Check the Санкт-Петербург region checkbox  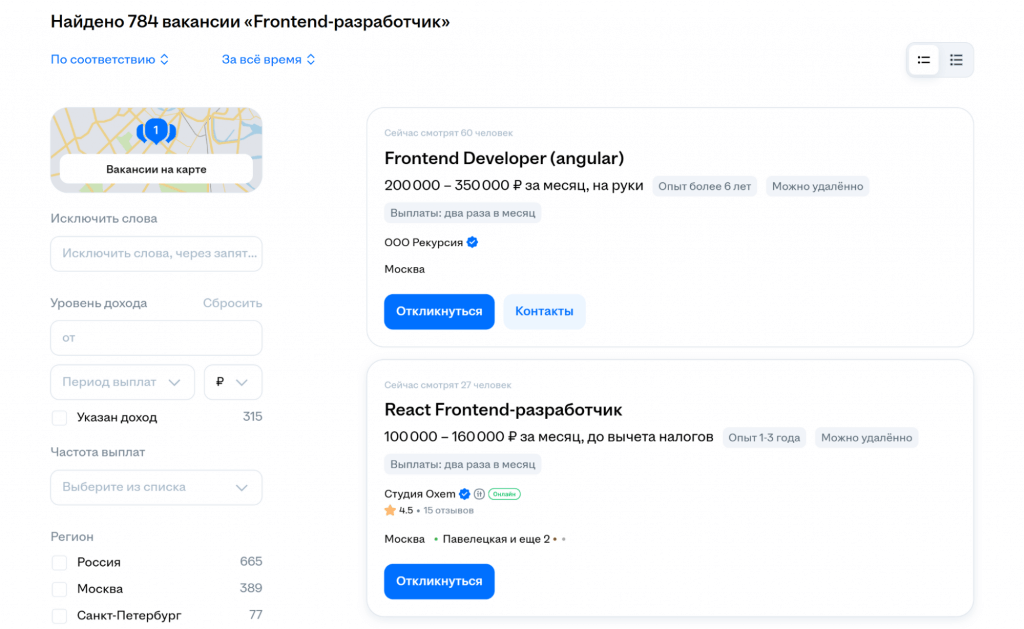[59, 616]
